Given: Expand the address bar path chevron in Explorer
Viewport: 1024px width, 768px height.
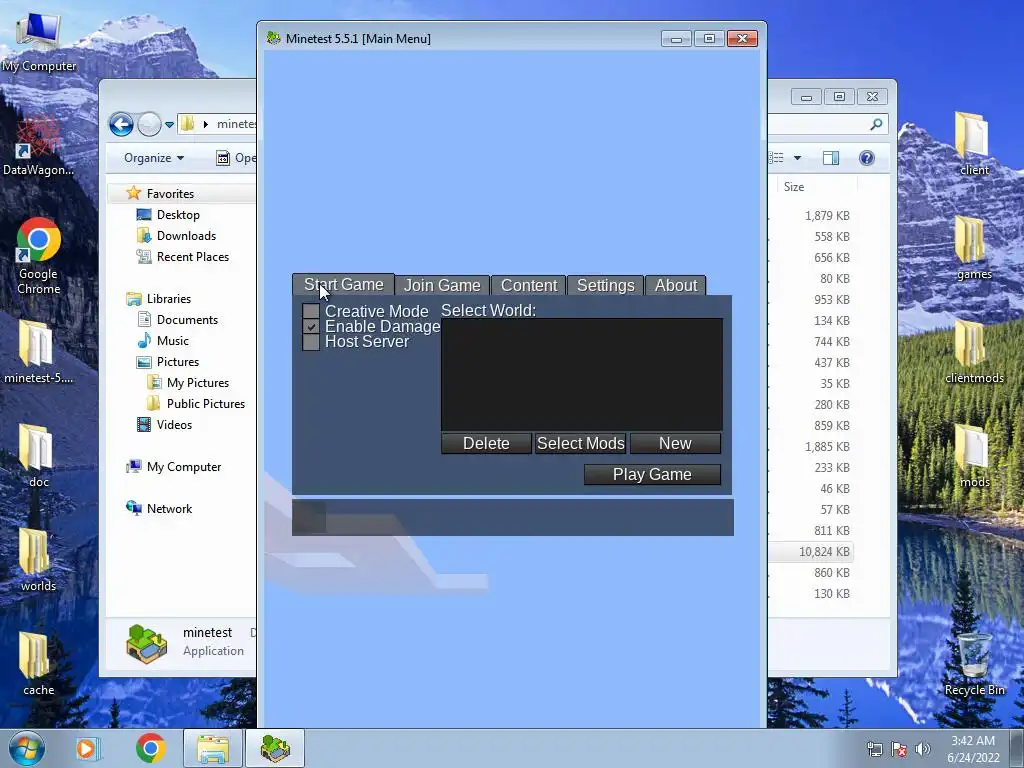Looking at the screenshot, I should click(x=206, y=124).
